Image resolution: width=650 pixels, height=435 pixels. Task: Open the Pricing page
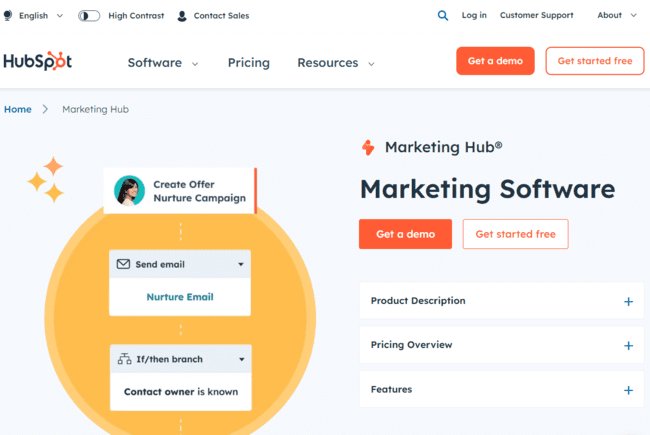coord(249,63)
